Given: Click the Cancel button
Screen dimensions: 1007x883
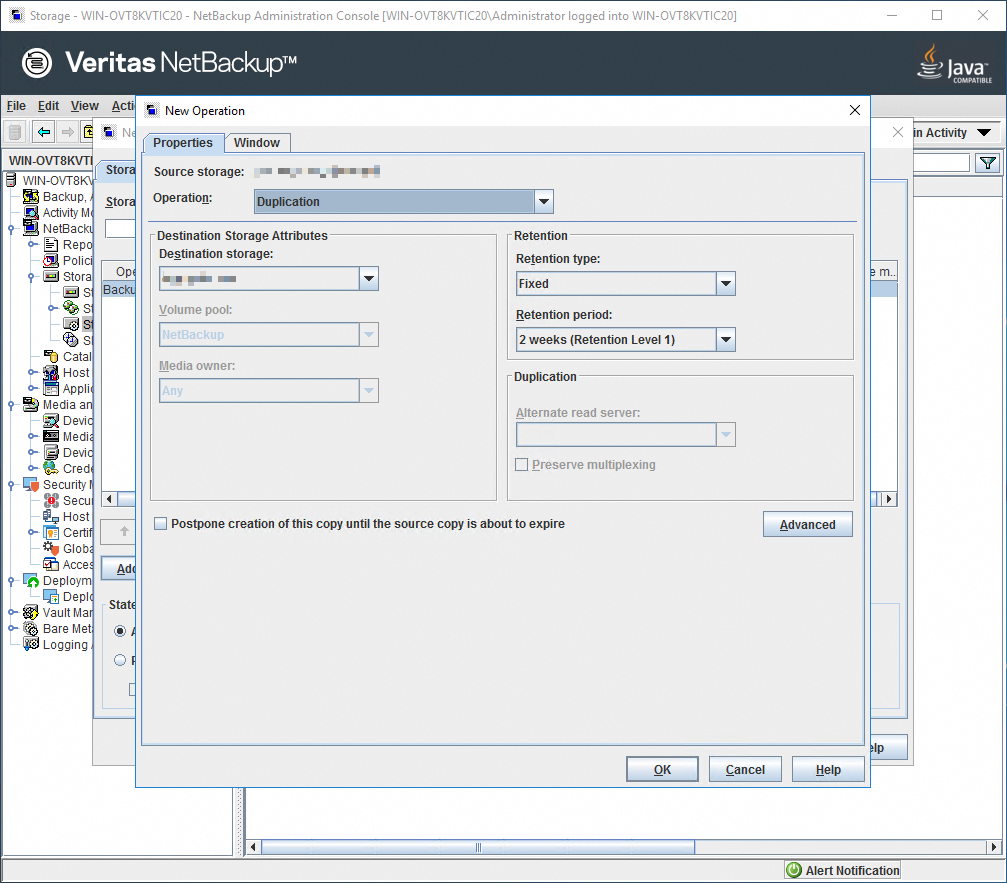Looking at the screenshot, I should 745,769.
